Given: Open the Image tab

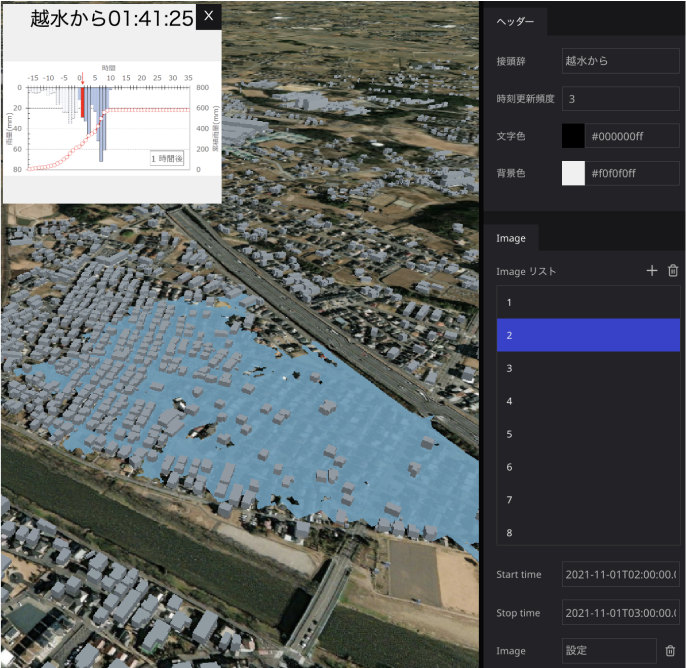Looking at the screenshot, I should (x=511, y=238).
